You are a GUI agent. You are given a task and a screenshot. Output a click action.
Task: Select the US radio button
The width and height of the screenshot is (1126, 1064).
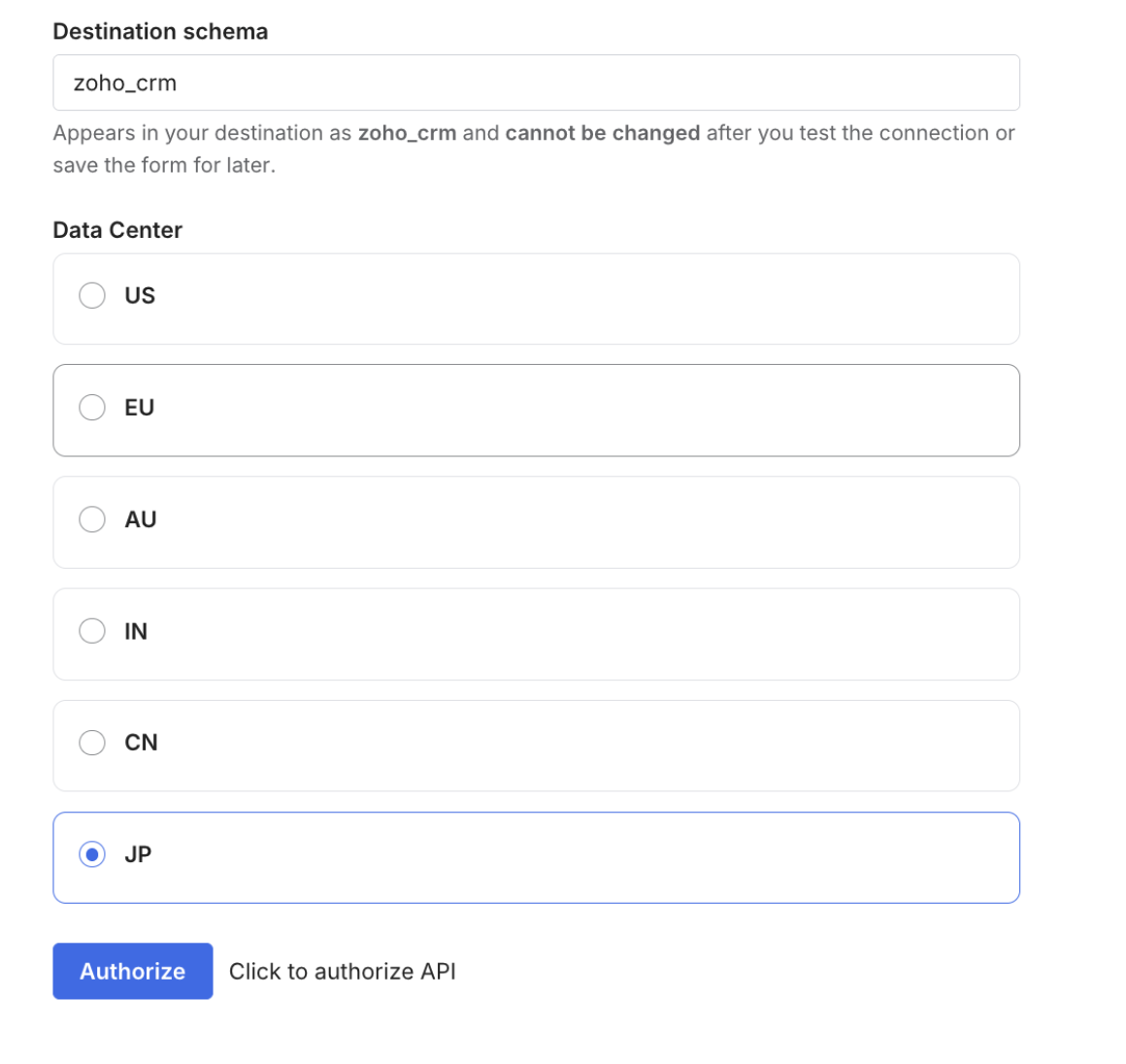[92, 295]
